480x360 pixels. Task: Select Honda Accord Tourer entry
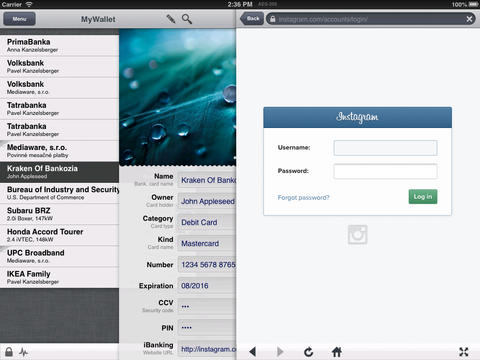[59, 235]
